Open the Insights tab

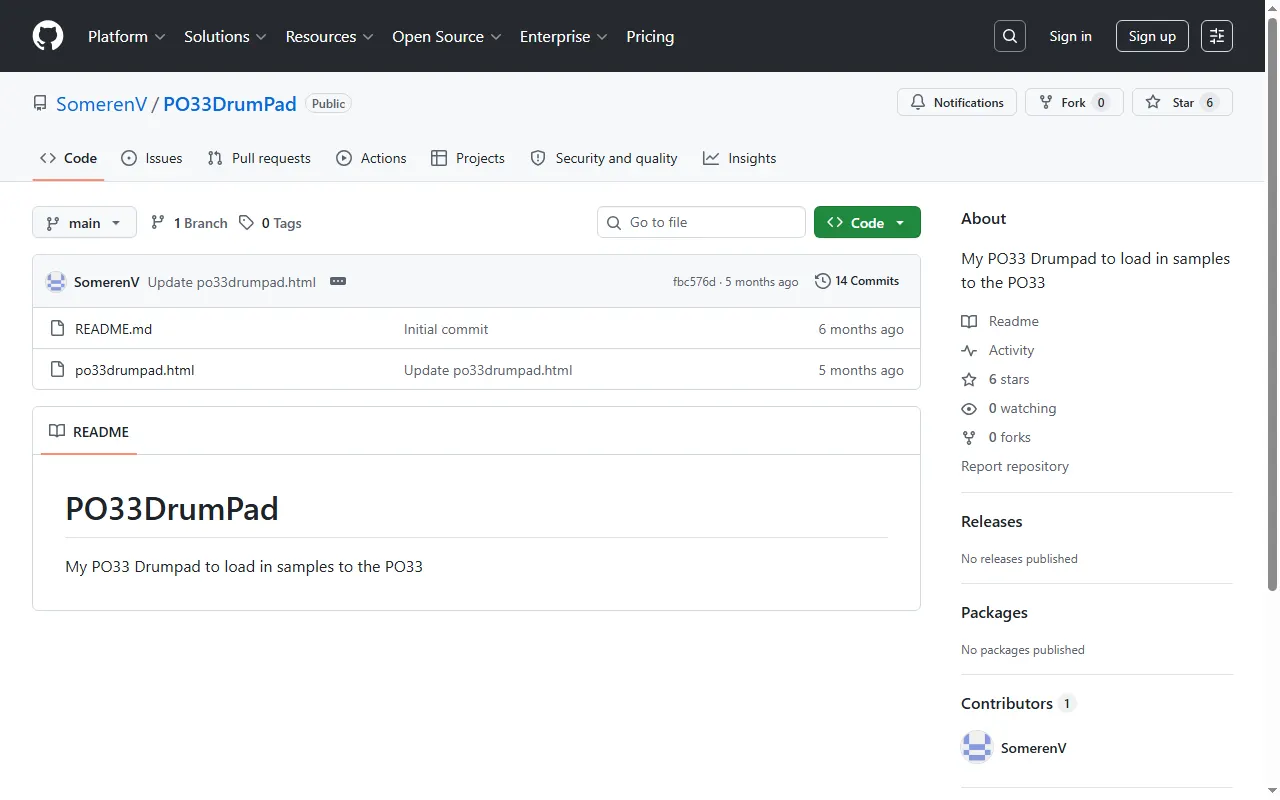[739, 158]
